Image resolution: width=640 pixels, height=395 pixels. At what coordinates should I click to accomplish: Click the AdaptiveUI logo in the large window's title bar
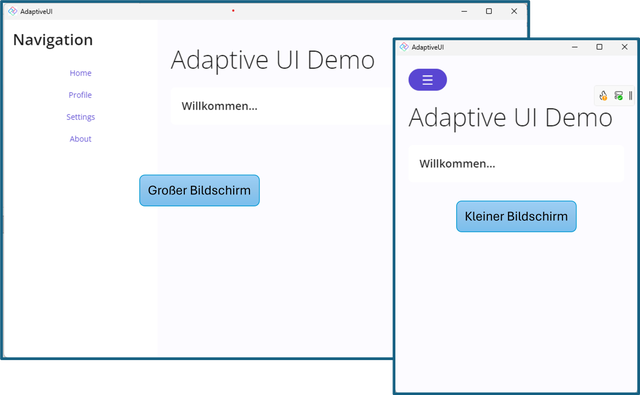point(13,11)
